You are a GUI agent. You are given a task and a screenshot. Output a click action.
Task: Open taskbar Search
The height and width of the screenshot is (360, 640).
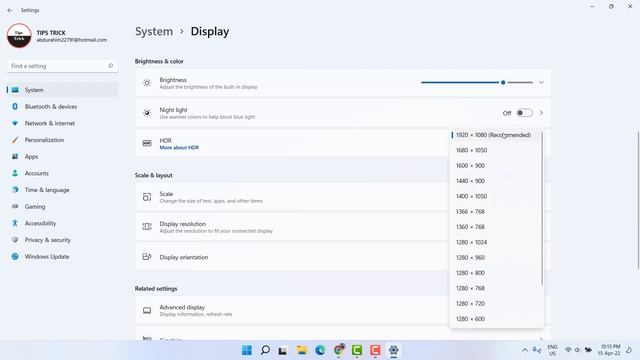point(265,350)
